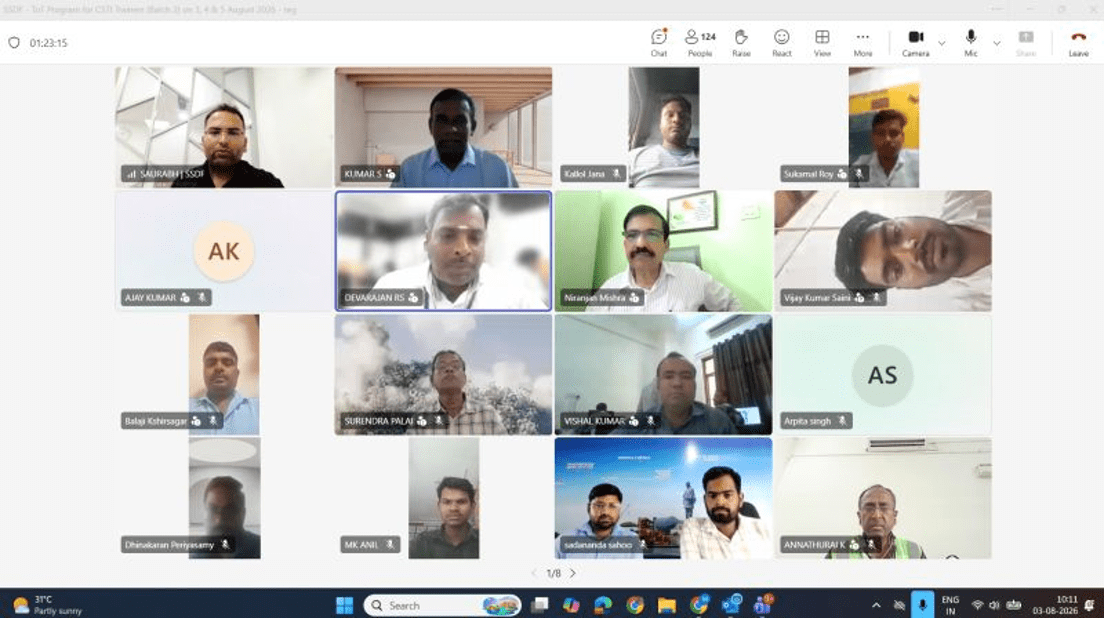Viewport: 1104px width, 618px height.
Task: Select Dhinakaran Periyasamy's video tile
Action: [x=224, y=498]
